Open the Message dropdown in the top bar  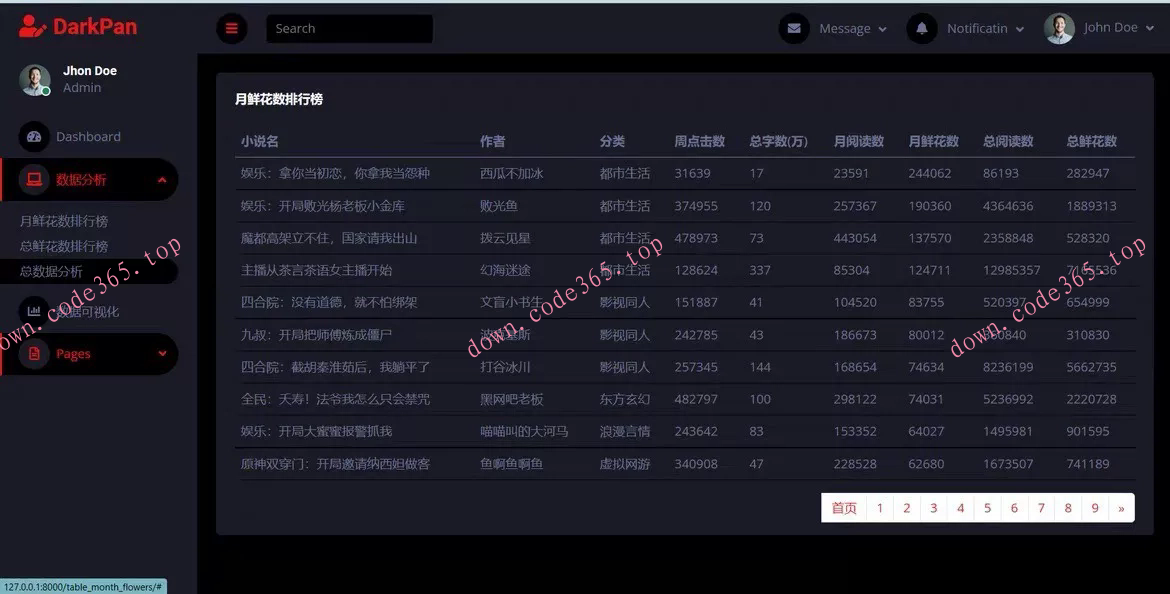pyautogui.click(x=845, y=28)
